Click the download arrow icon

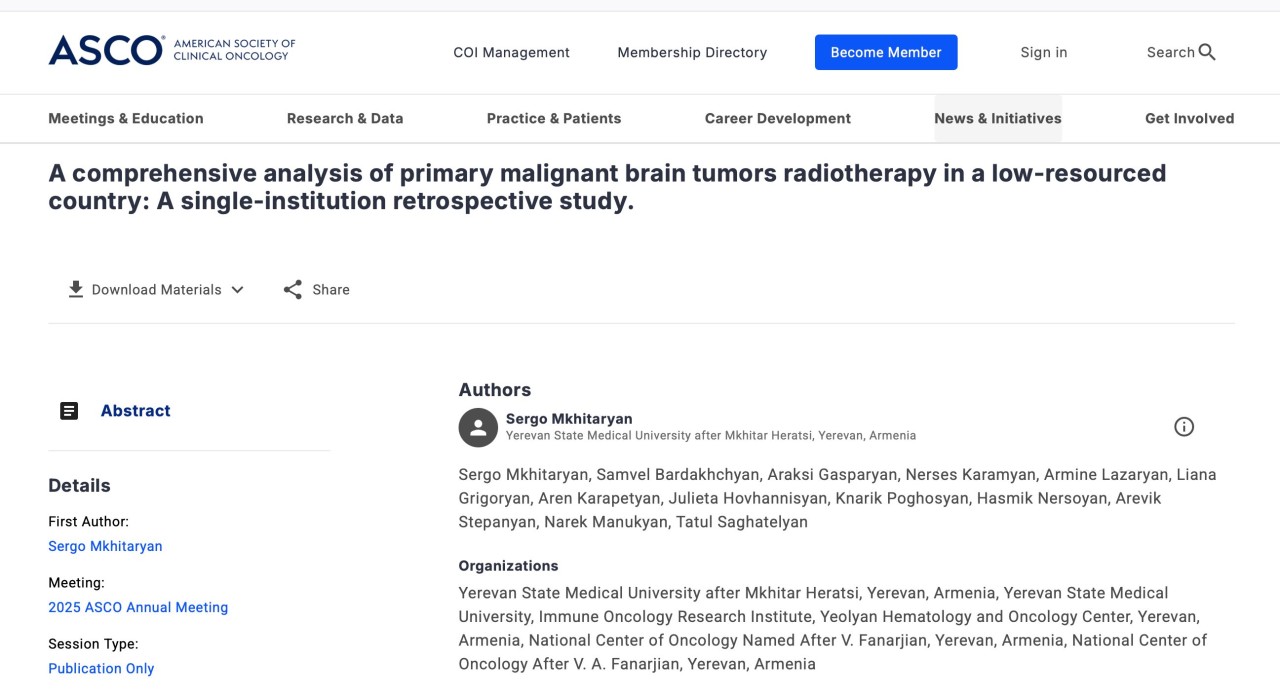[75, 289]
